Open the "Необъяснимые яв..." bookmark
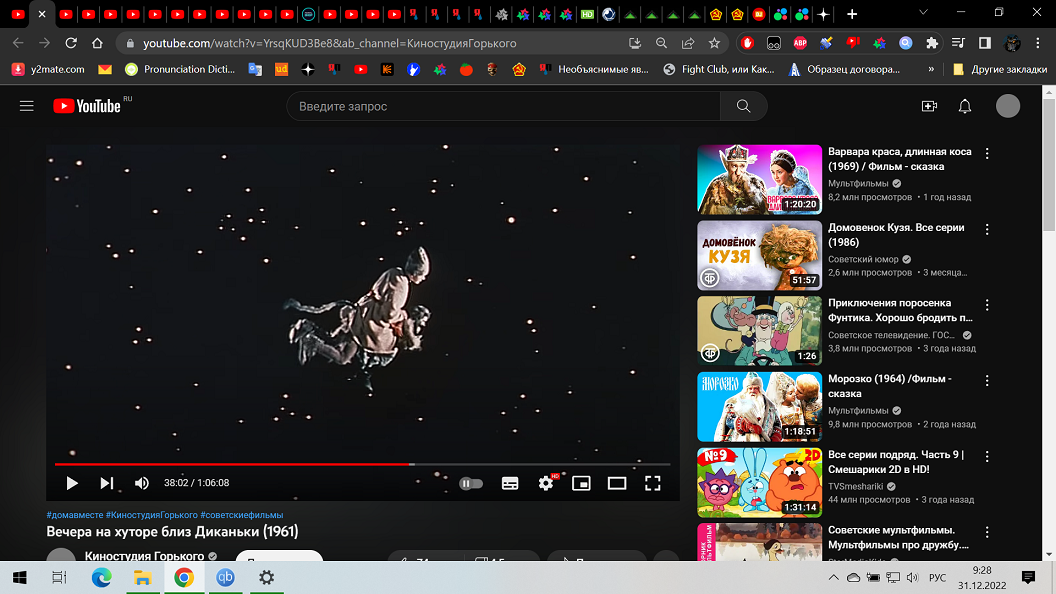Image resolution: width=1056 pixels, height=594 pixels. 594,69
